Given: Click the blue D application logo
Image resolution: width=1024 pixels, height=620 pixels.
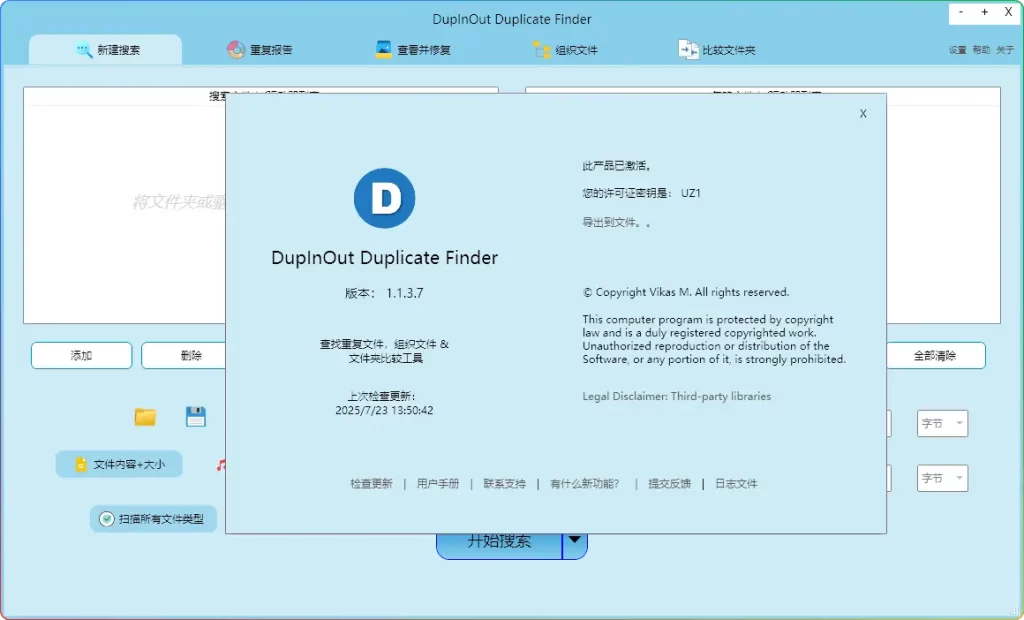Looking at the screenshot, I should 385,198.
